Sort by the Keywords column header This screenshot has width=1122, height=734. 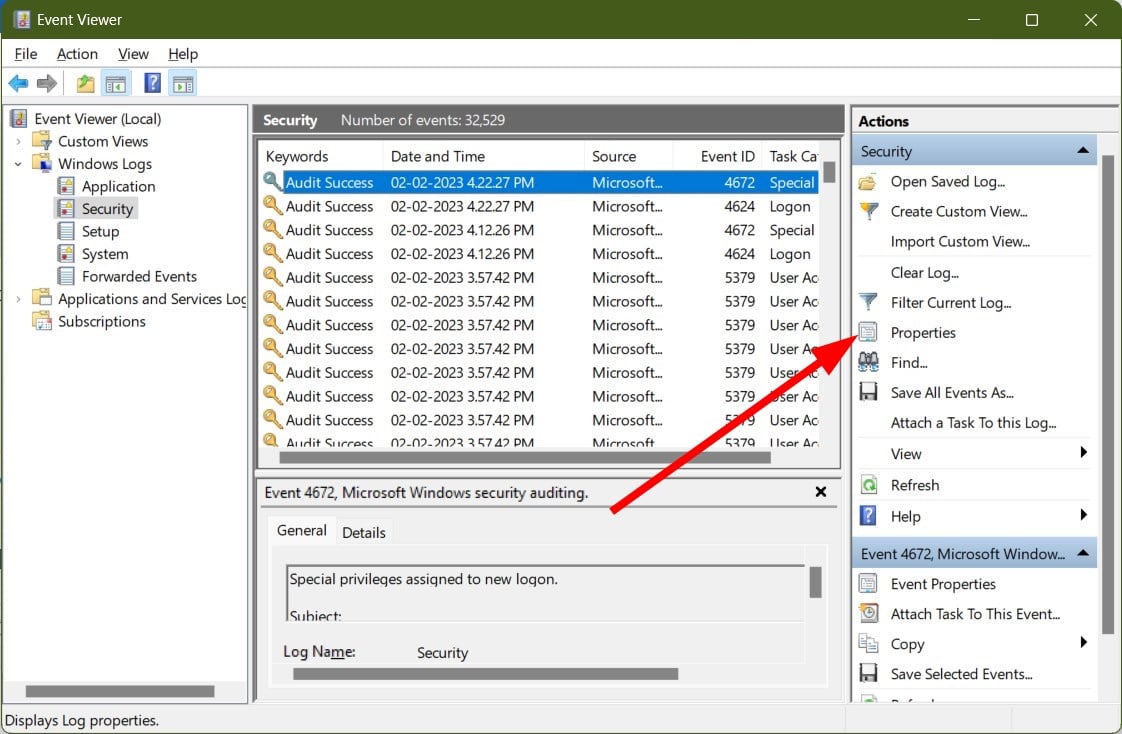coord(321,156)
